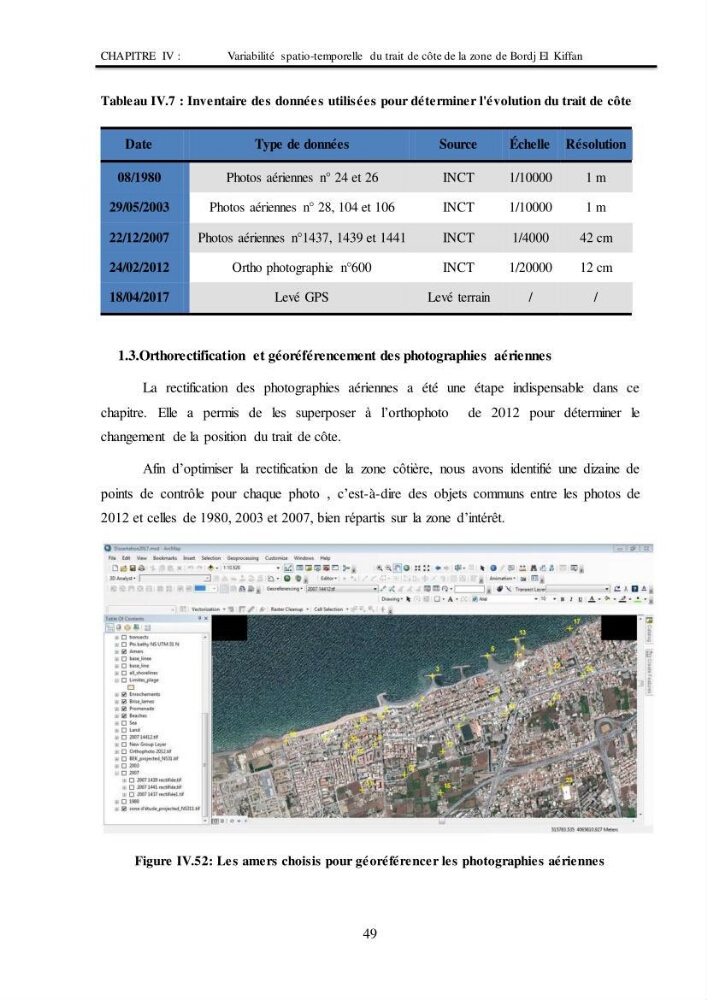Viewport: 707px width, 1000px height.
Task: Click List By Visibility icon in contents
Action: point(128,628)
